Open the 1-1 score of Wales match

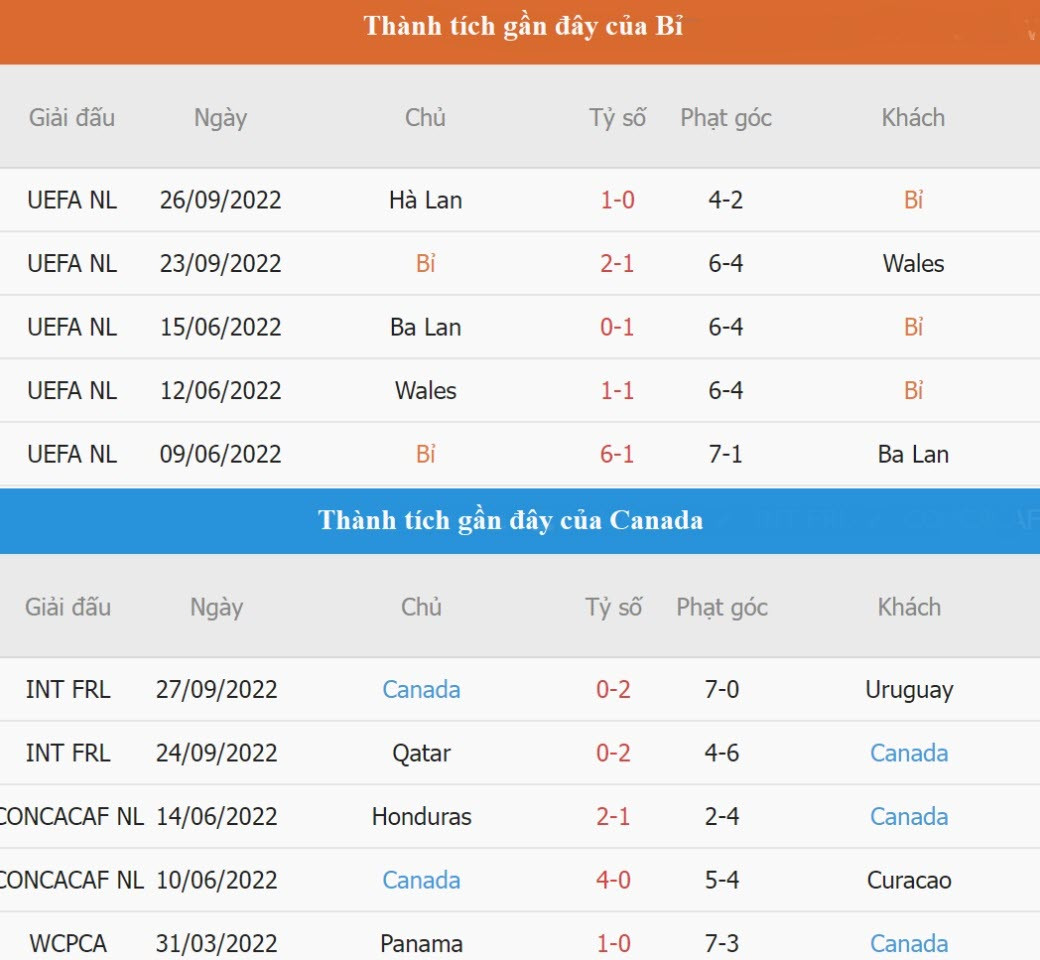pyautogui.click(x=617, y=391)
